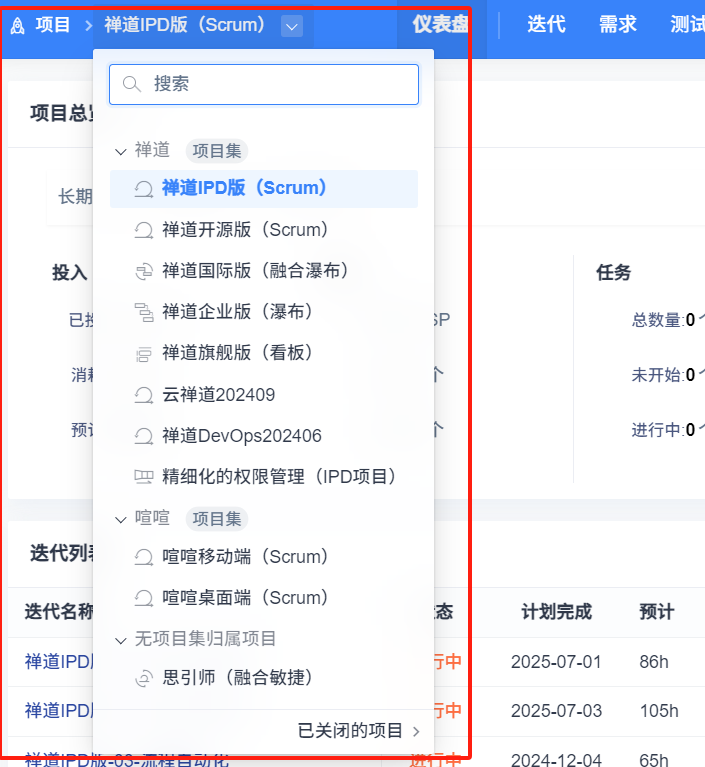The height and width of the screenshot is (767, 705).
Task: Click the 计划完成 column header
Action: point(557,612)
